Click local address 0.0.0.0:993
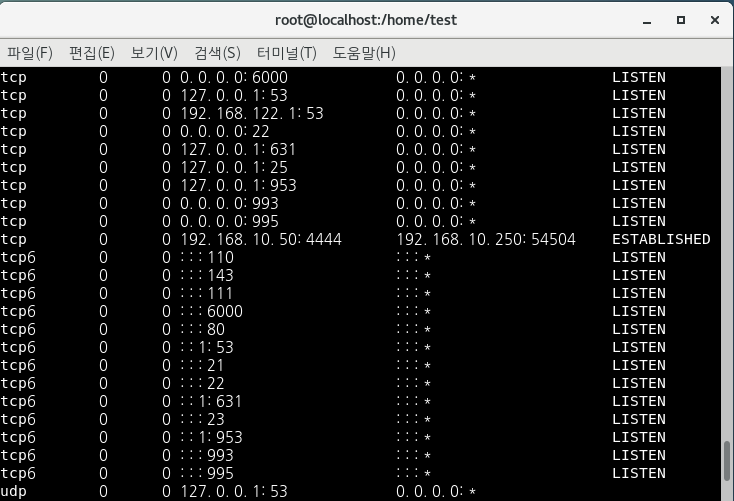This screenshot has height=501, width=734. [x=229, y=203]
